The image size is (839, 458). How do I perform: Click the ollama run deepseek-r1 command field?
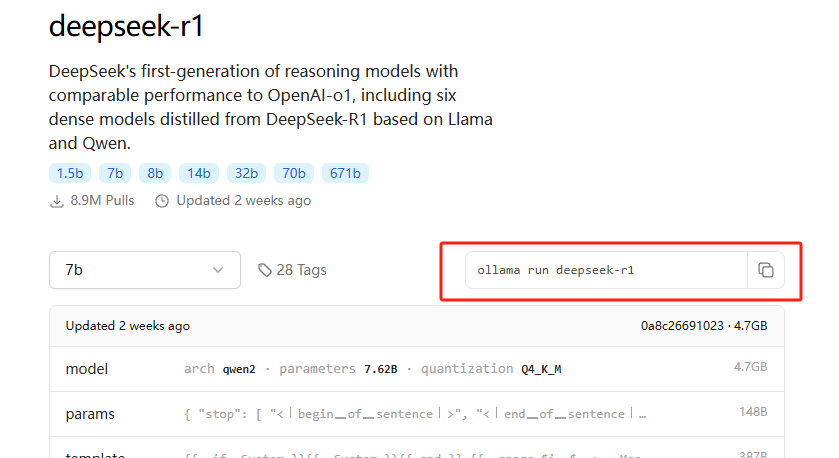pos(606,270)
